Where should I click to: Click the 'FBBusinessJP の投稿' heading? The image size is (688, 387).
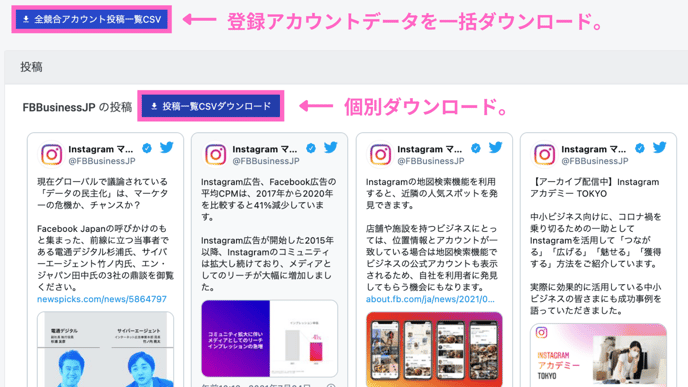[77, 107]
